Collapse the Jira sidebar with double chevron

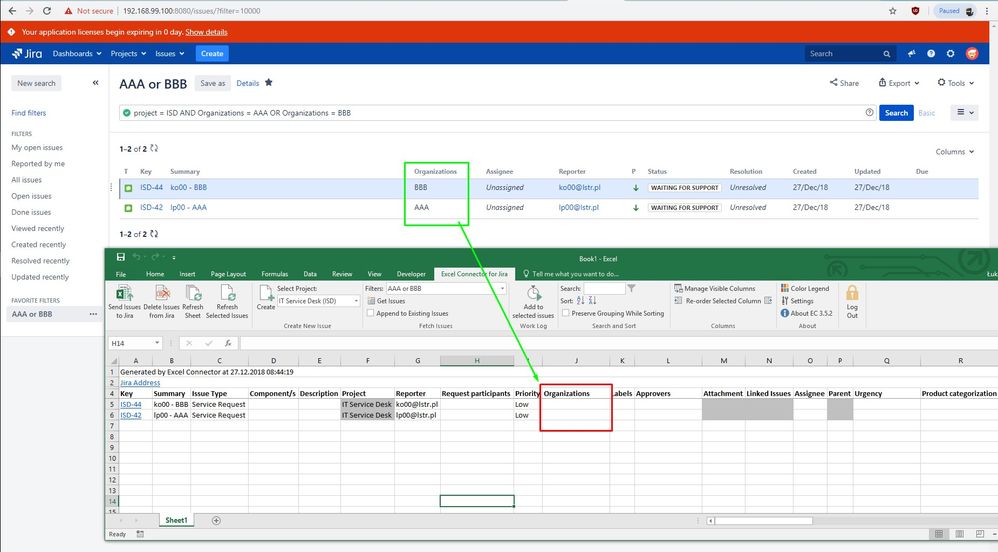95,83
